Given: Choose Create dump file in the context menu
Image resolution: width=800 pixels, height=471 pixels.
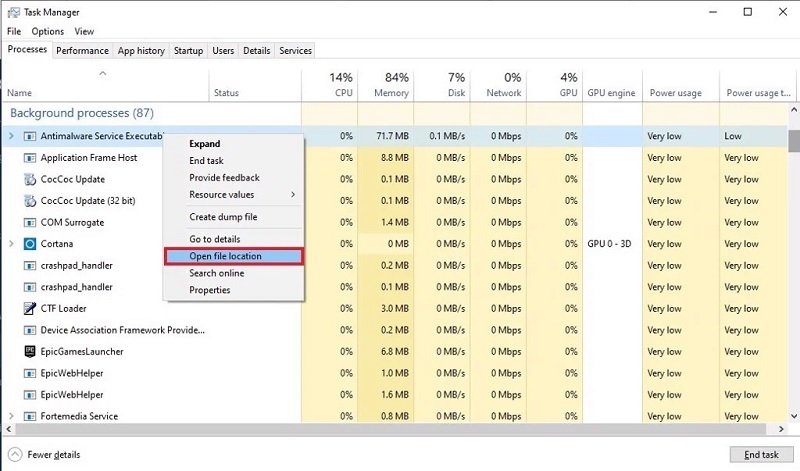Looking at the screenshot, I should (234, 217).
